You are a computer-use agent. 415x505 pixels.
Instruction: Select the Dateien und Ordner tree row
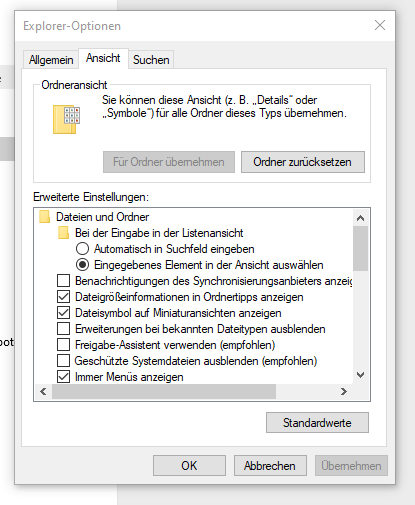tap(103, 217)
